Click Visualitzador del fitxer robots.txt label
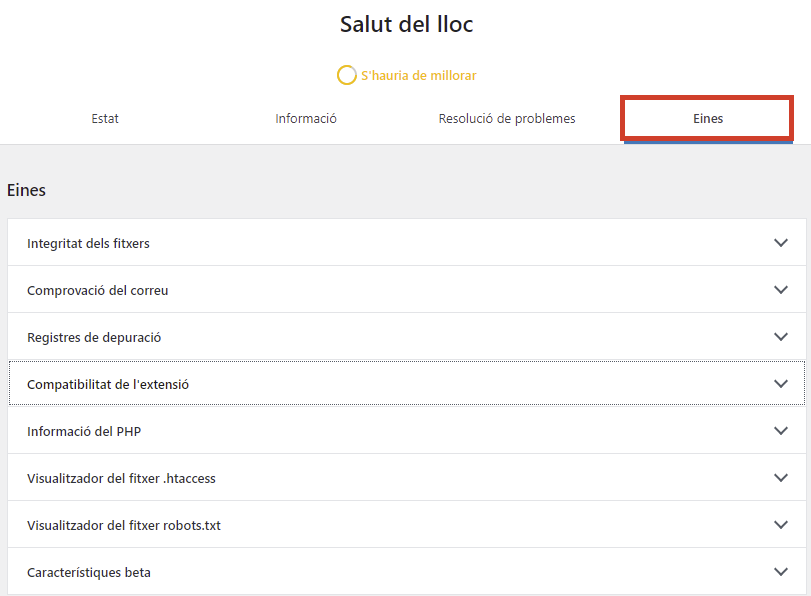Viewport: 811px width, 596px height. (124, 525)
